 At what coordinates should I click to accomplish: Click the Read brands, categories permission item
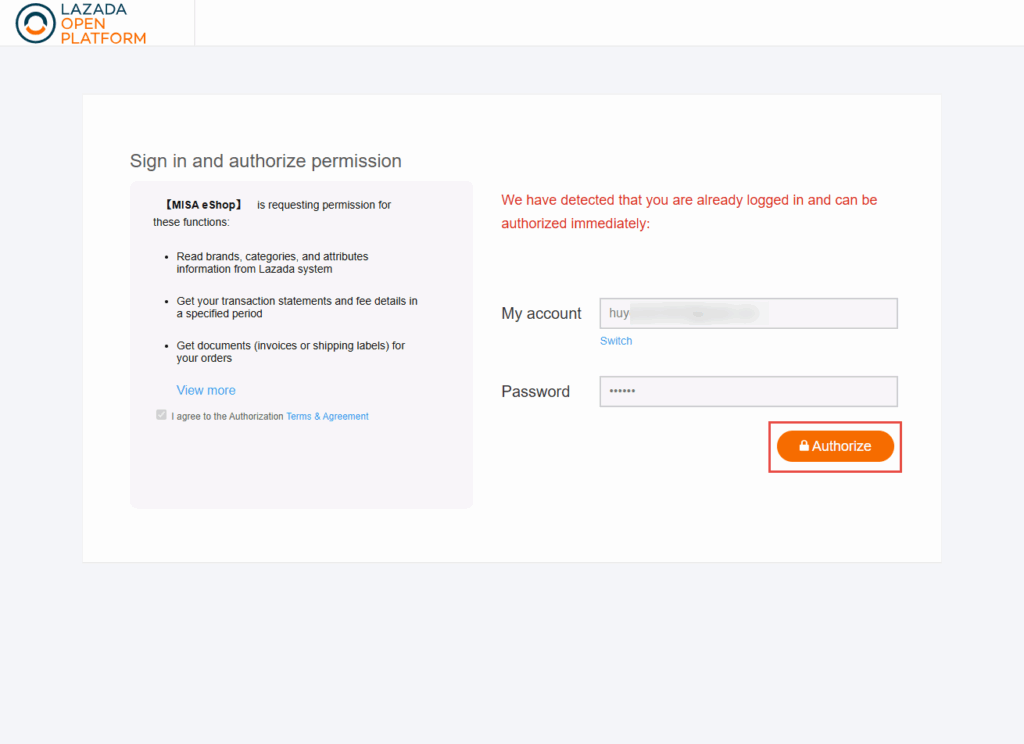coord(272,263)
